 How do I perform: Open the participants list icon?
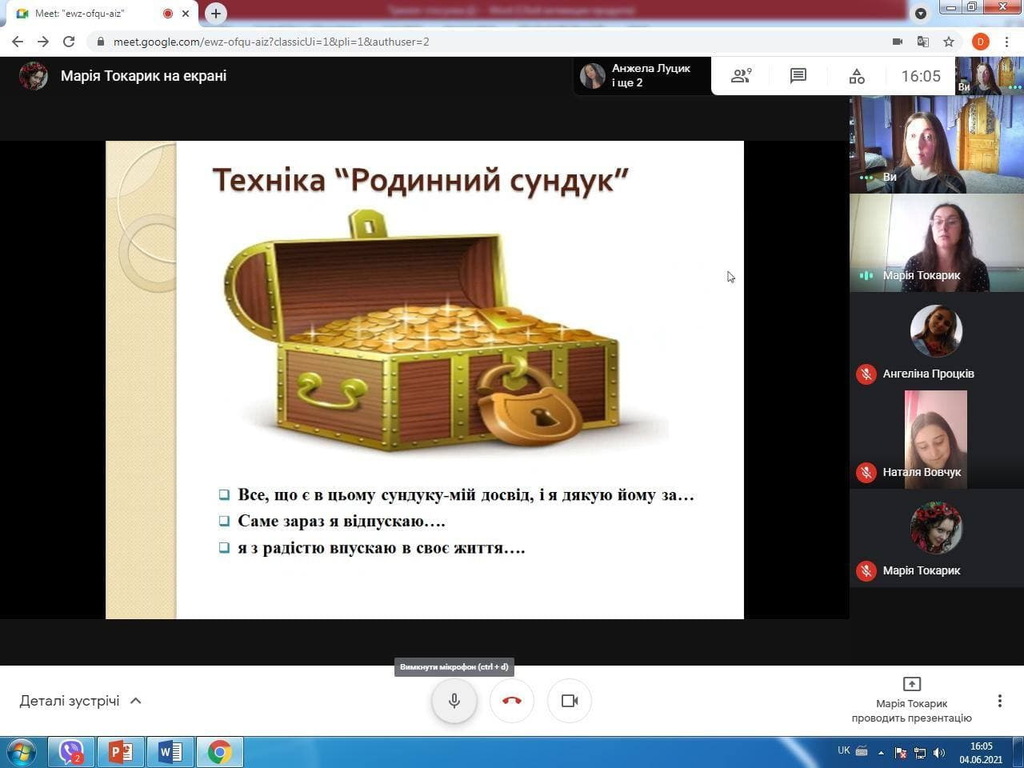(x=741, y=76)
